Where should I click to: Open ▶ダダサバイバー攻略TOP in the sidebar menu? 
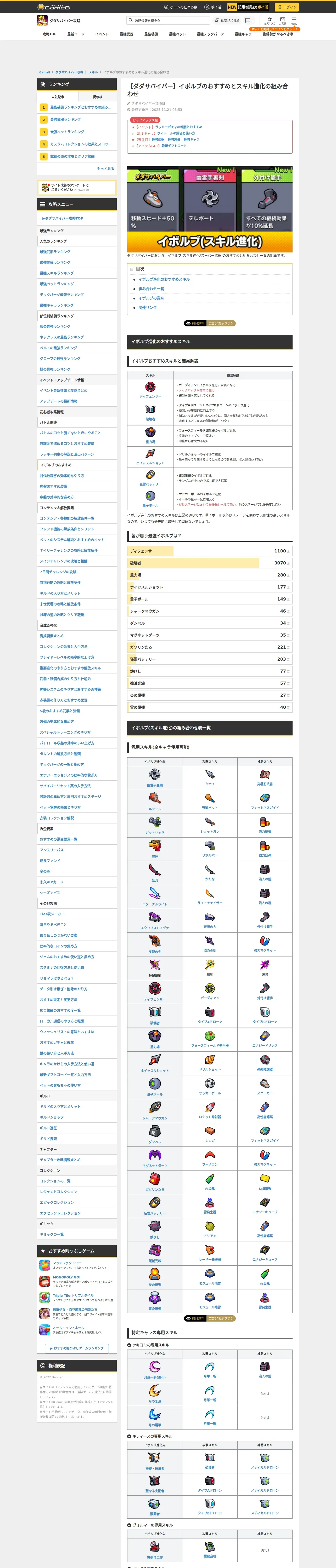point(62,218)
